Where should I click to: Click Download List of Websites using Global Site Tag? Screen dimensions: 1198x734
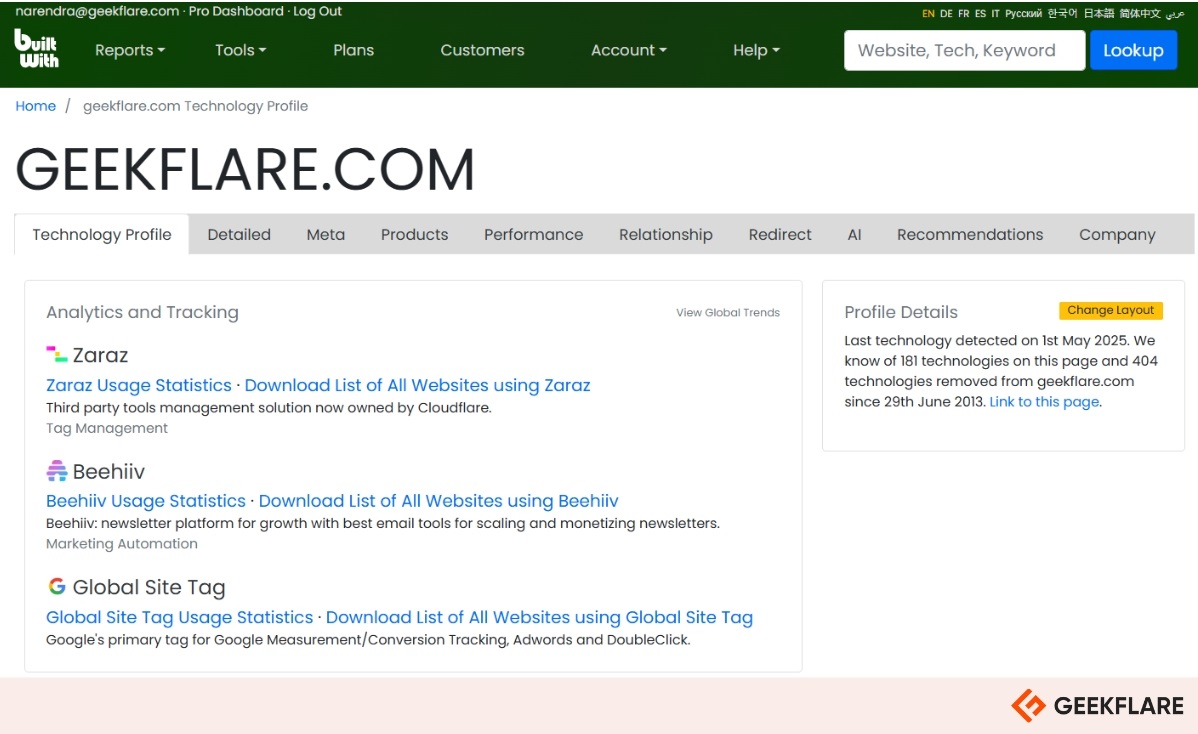(539, 617)
